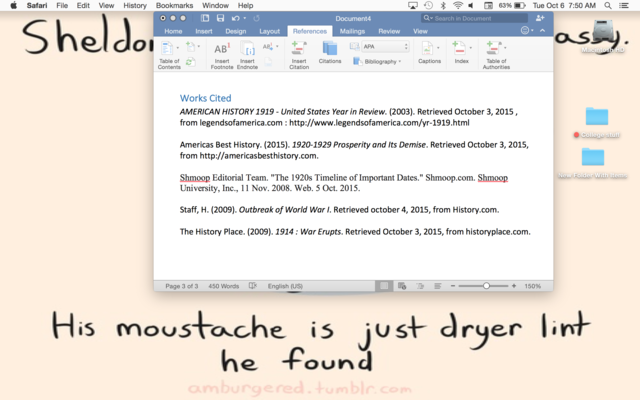Click the Wi-Fi icon in menu bar
This screenshot has width=640, height=400.
tap(458, 5)
